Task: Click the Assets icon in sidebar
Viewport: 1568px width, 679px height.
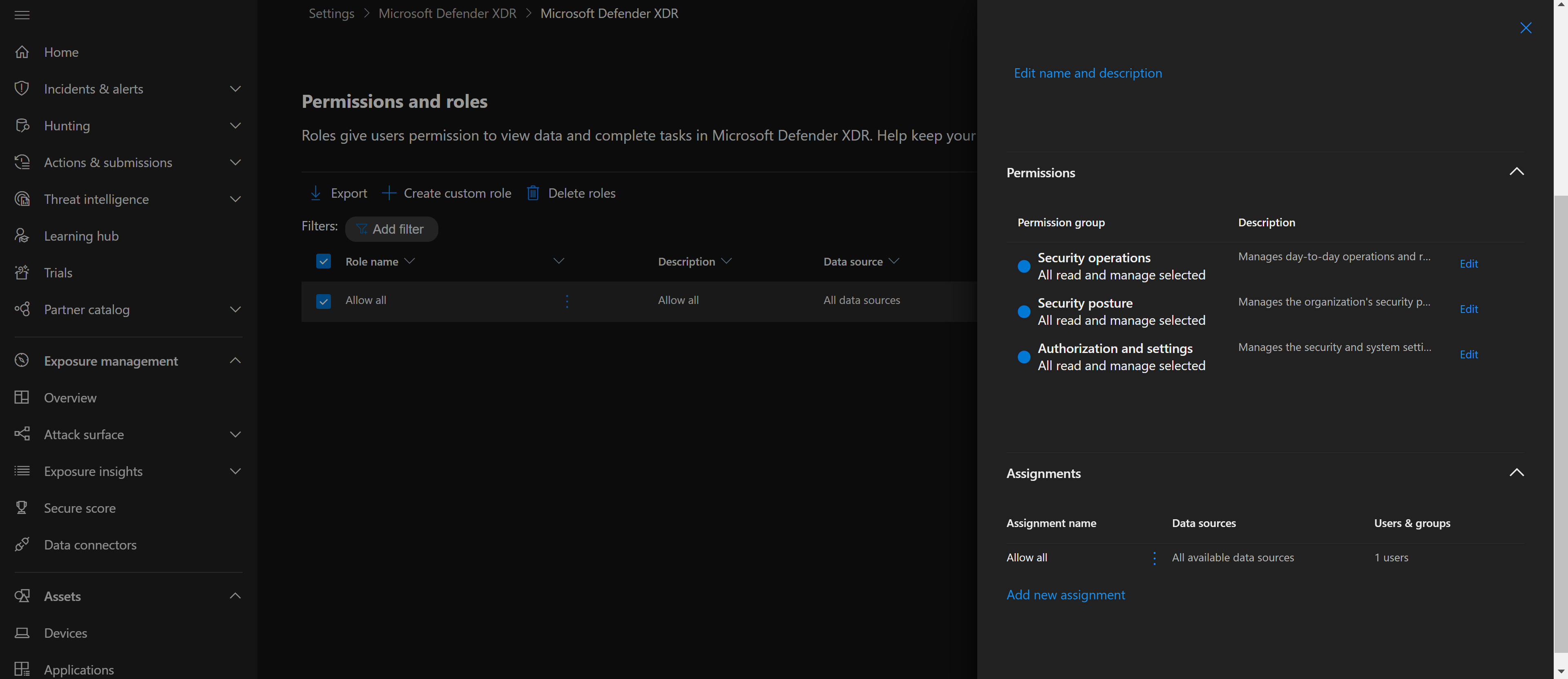Action: [x=22, y=596]
